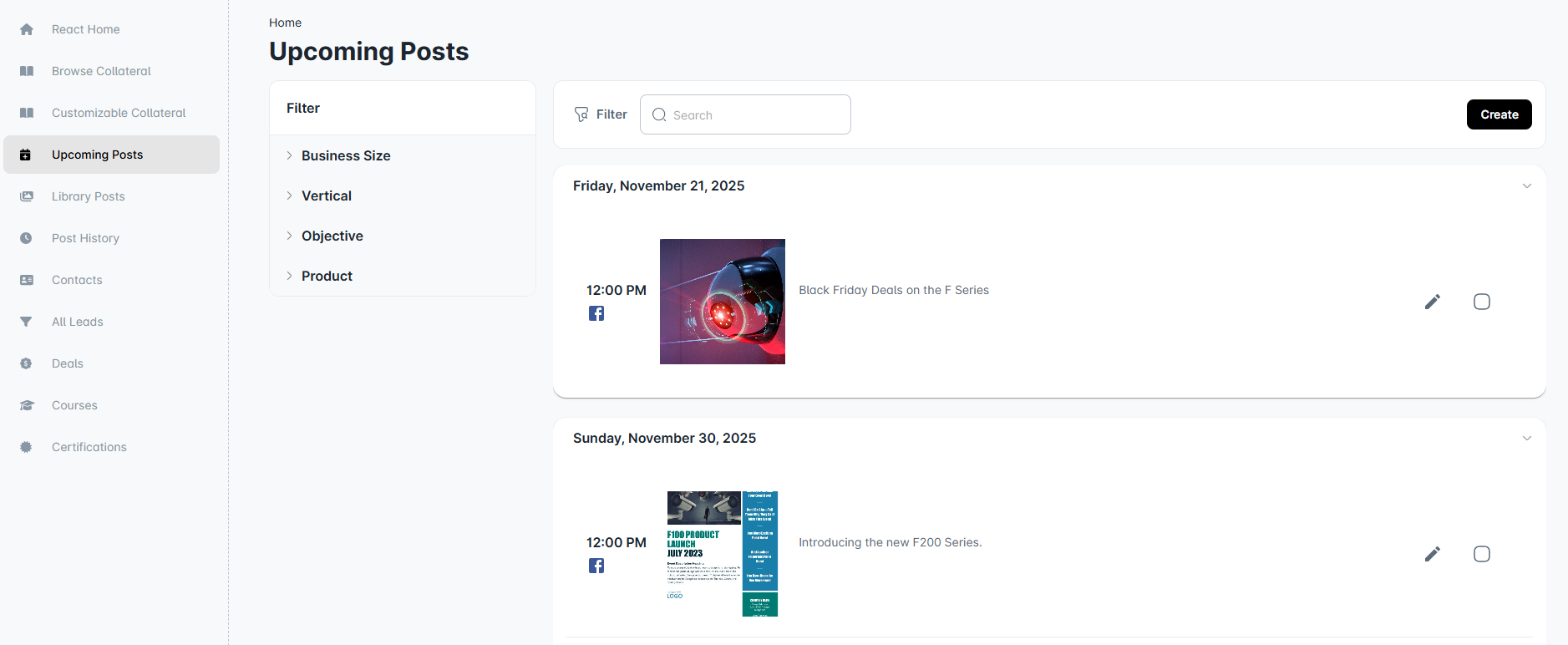Image resolution: width=1568 pixels, height=645 pixels.
Task: Click the Contacts card icon in sidebar
Action: [27, 280]
